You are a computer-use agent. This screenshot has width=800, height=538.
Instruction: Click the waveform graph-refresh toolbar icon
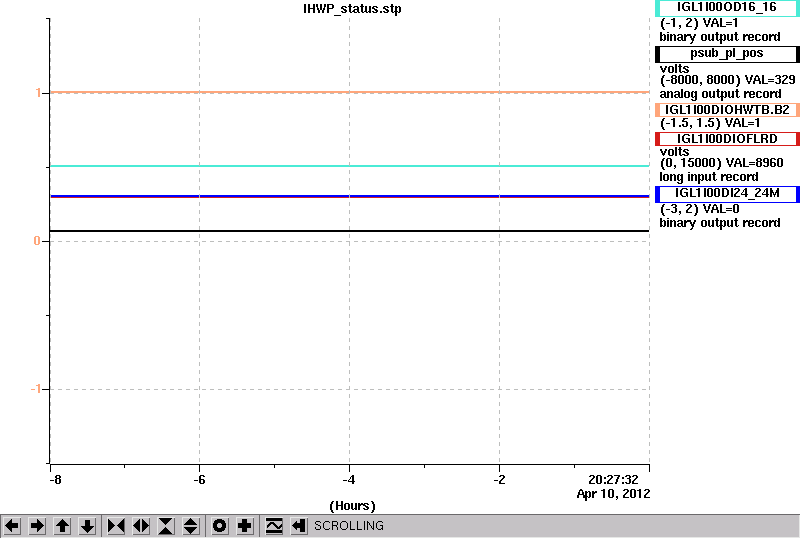(x=274, y=526)
